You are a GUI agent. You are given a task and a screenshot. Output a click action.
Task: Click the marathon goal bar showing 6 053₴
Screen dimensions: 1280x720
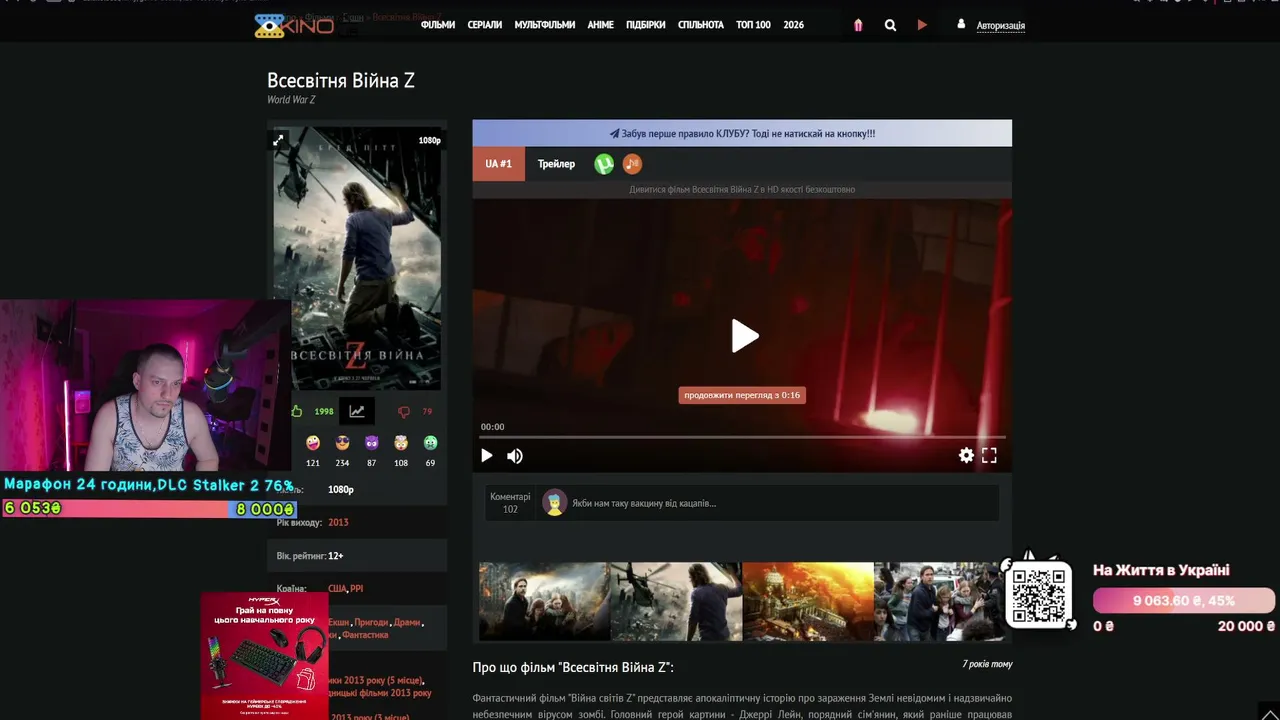point(149,509)
